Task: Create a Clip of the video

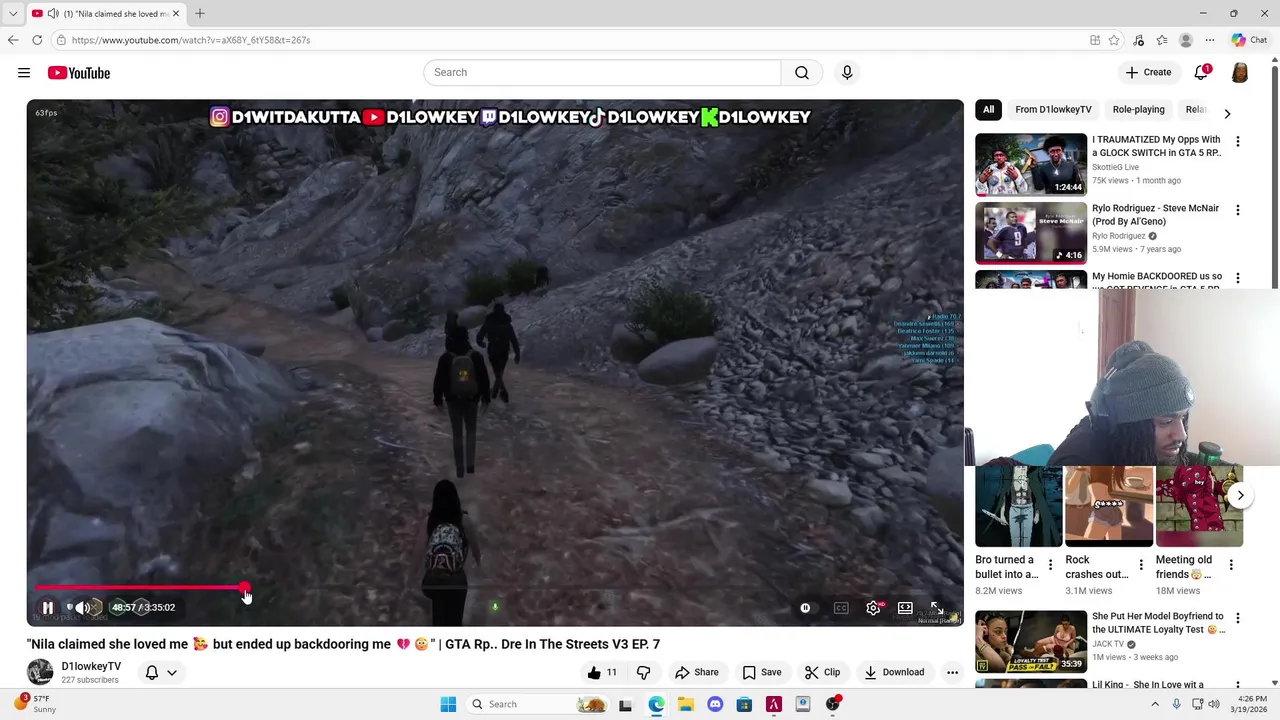Action: coord(822,672)
